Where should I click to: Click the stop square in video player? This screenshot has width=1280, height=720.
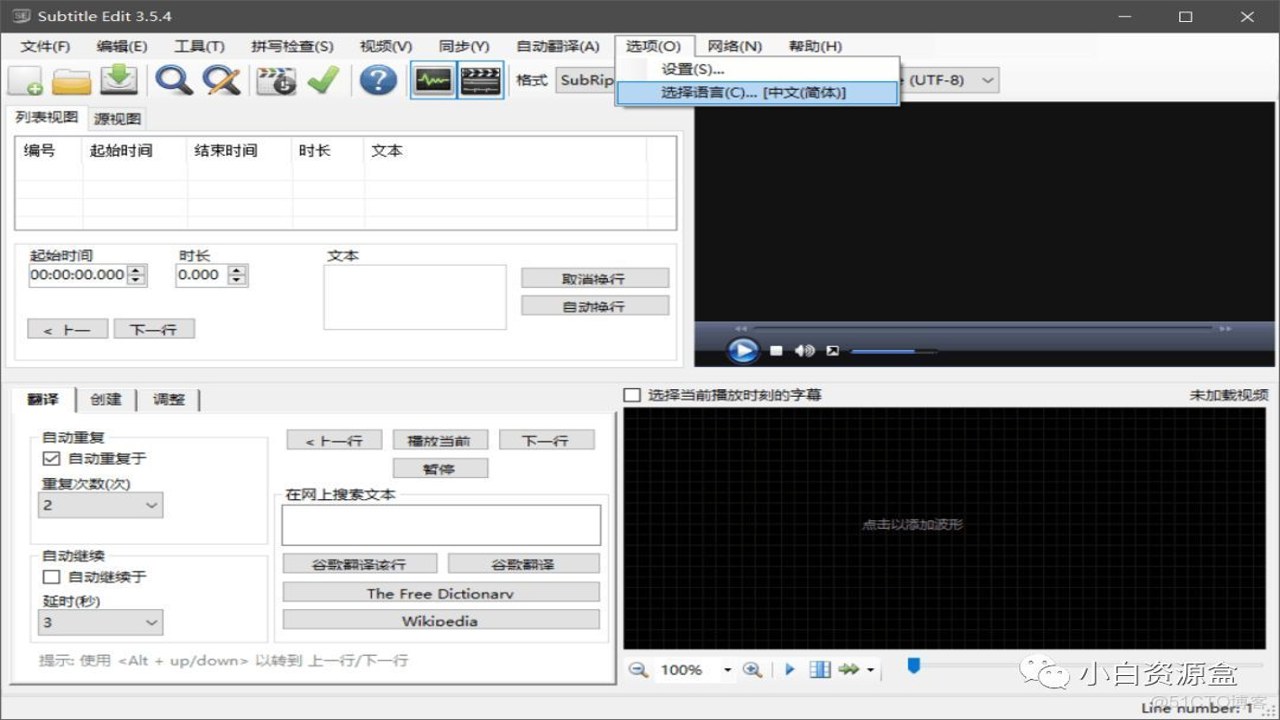pyautogui.click(x=777, y=351)
